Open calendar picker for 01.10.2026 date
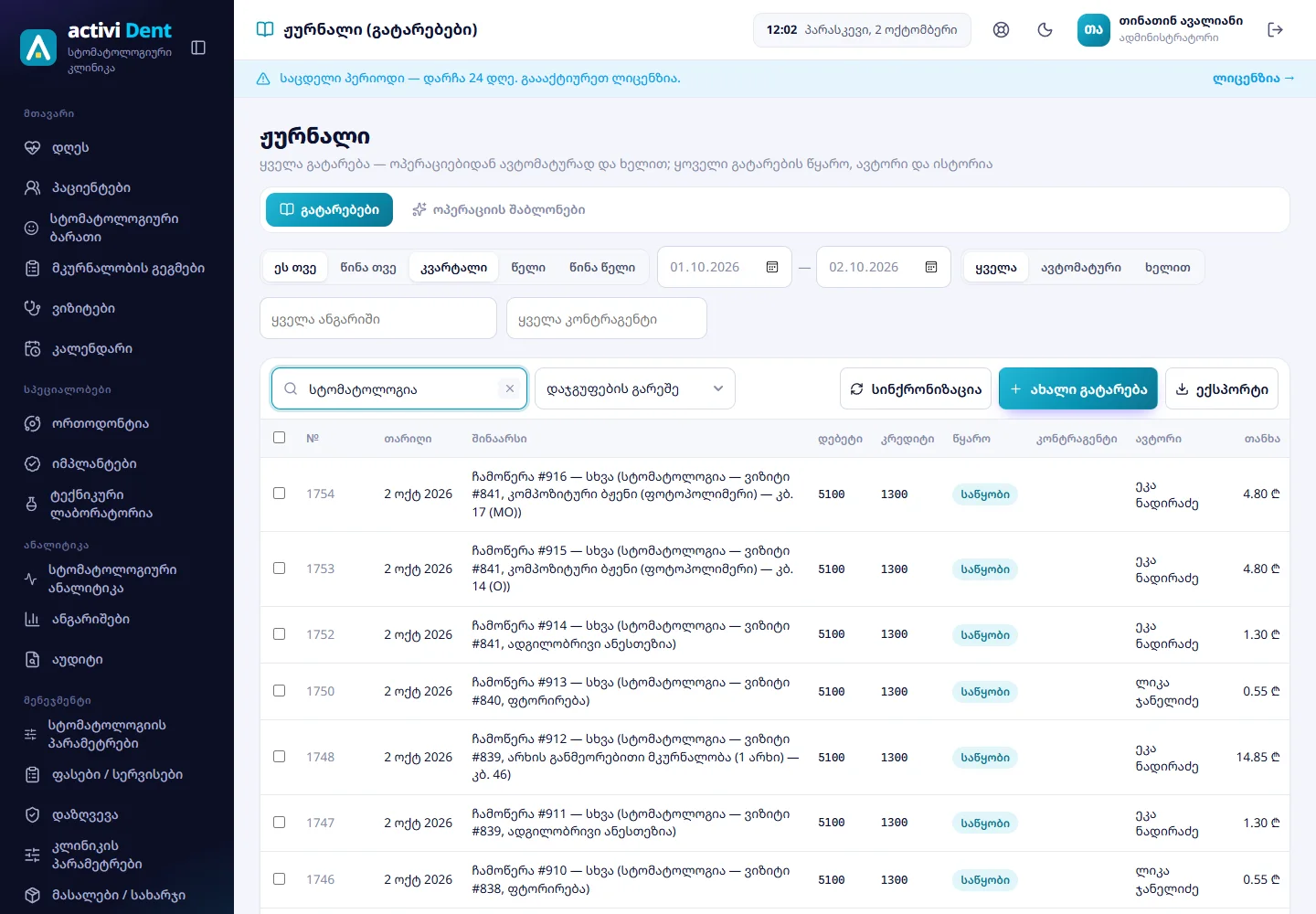This screenshot has height=914, width=1316. [772, 267]
